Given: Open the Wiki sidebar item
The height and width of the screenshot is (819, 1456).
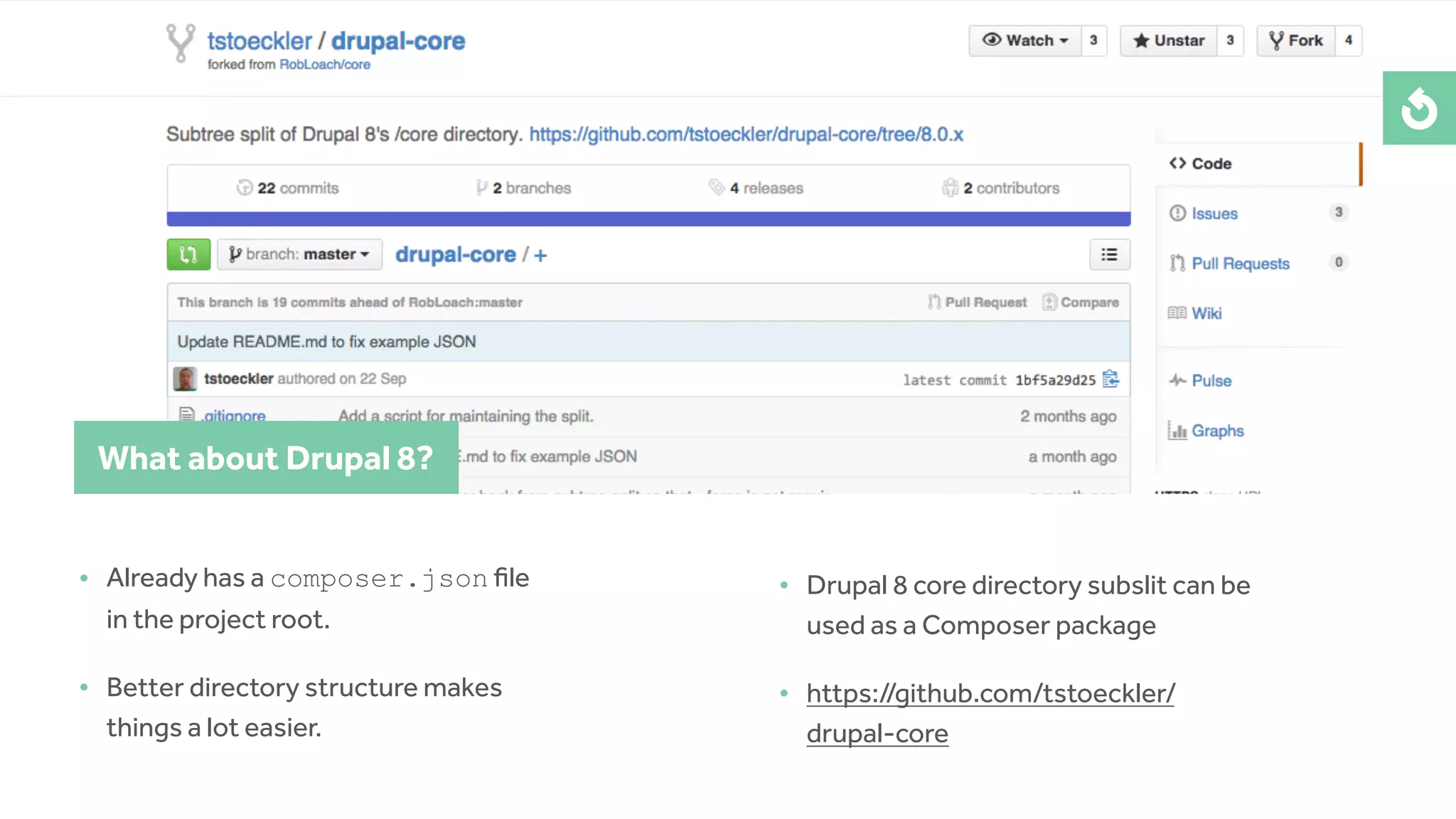Looking at the screenshot, I should pyautogui.click(x=1206, y=314).
